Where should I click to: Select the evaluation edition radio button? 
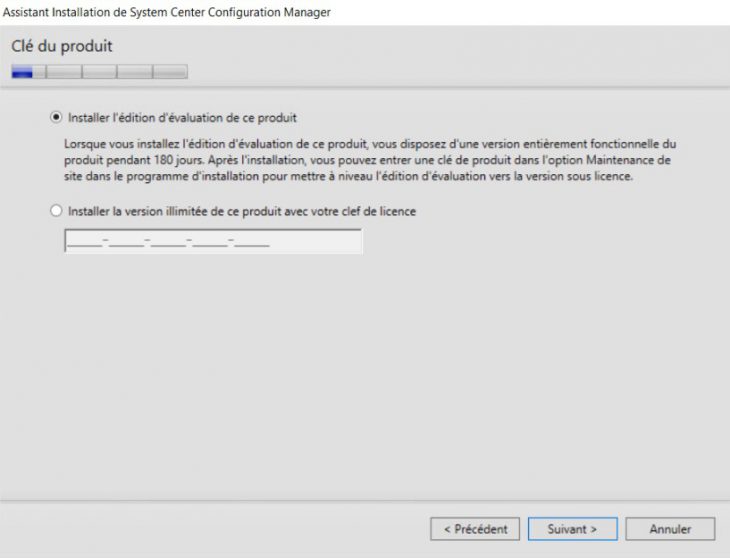[56, 117]
